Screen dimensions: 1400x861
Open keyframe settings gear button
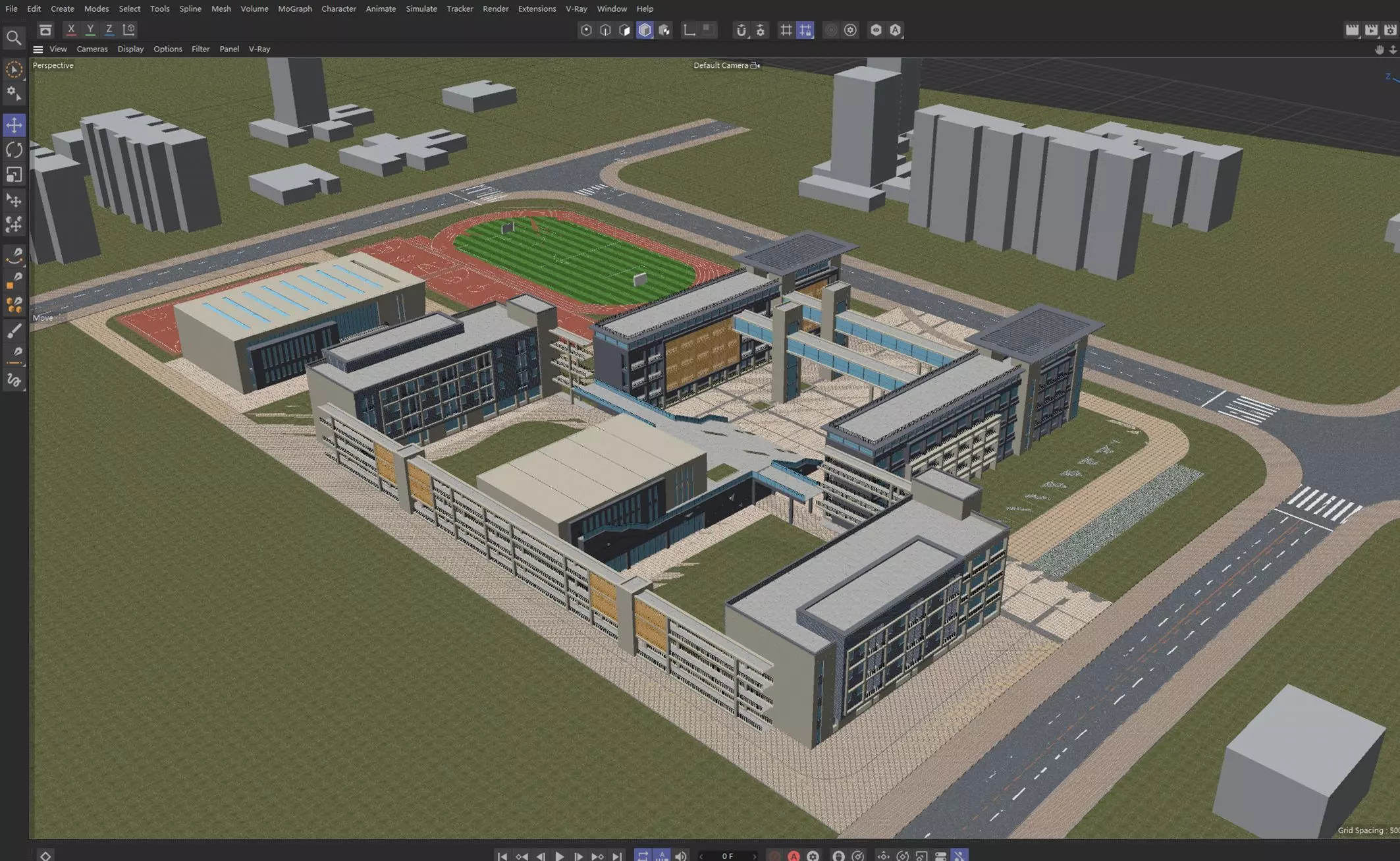click(x=813, y=855)
